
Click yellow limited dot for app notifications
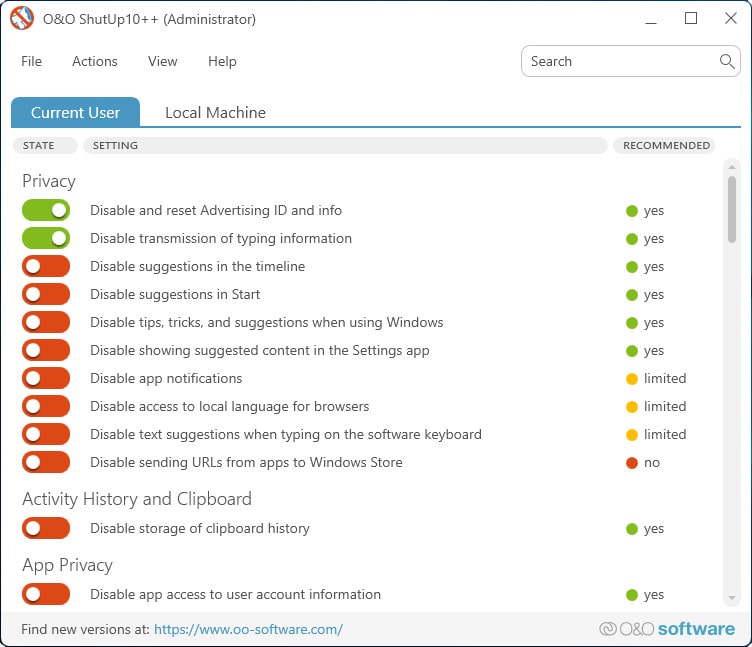632,379
